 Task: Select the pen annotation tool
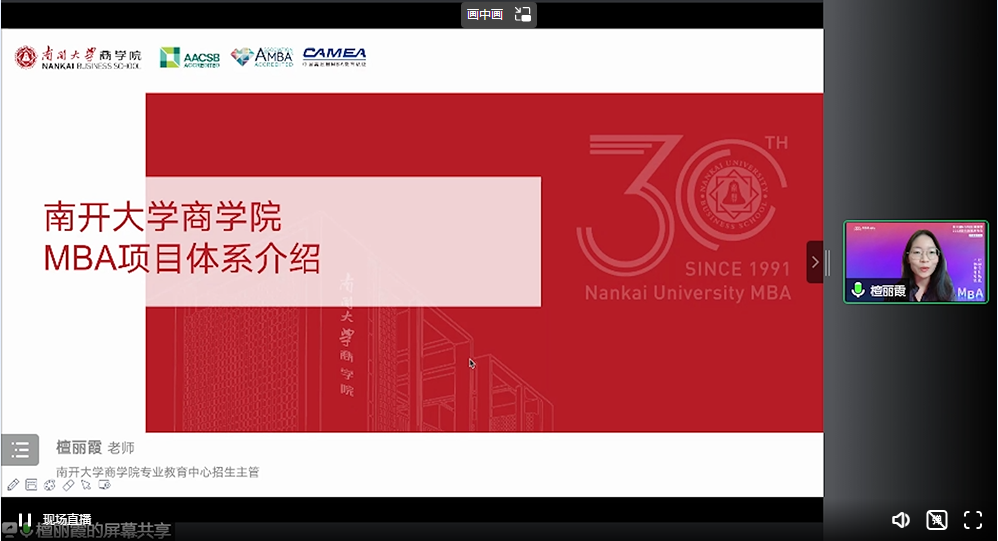(13, 485)
